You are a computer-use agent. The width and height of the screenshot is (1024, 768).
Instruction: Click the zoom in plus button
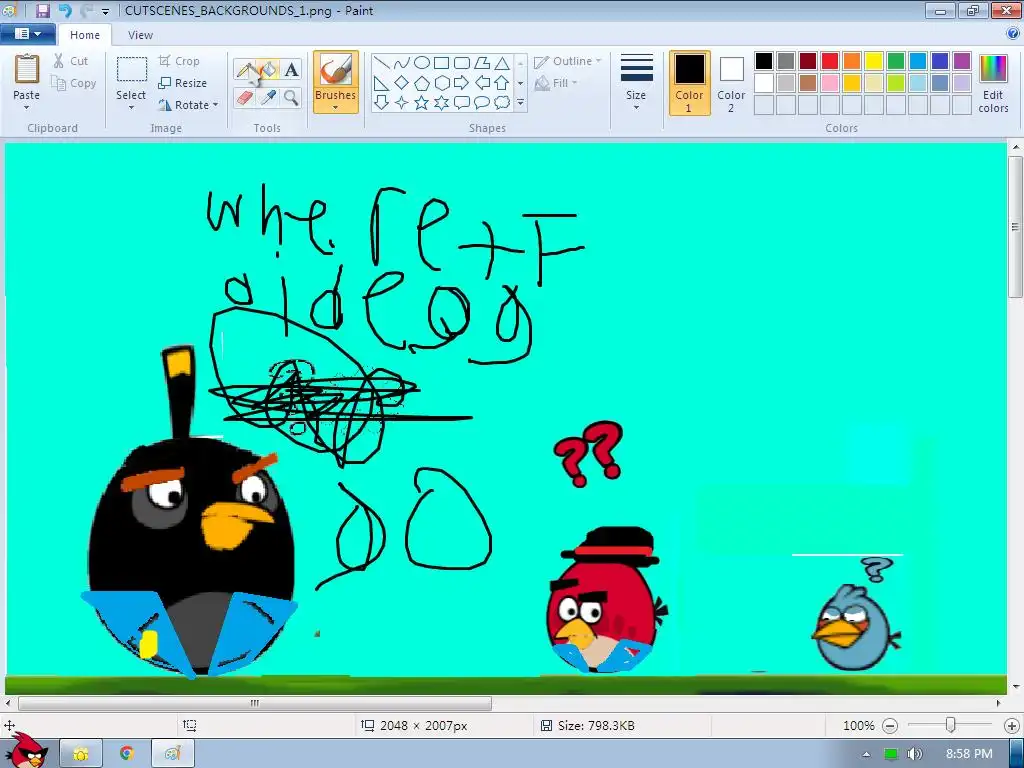[1012, 726]
